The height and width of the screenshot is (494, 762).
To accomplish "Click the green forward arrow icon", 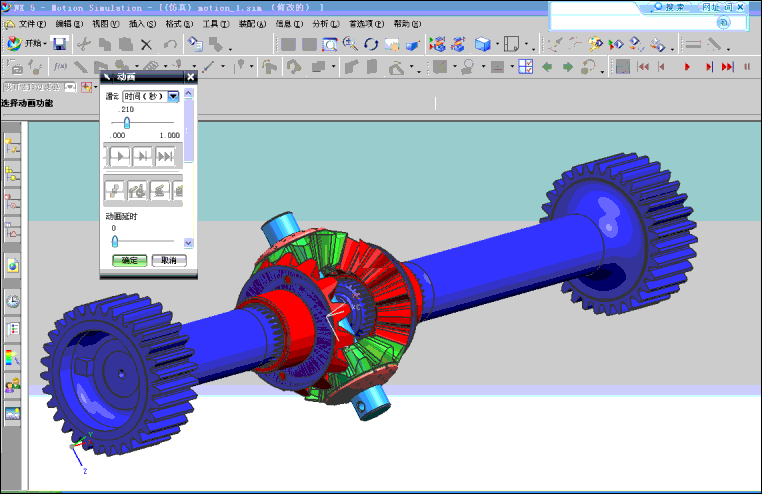I will point(568,67).
